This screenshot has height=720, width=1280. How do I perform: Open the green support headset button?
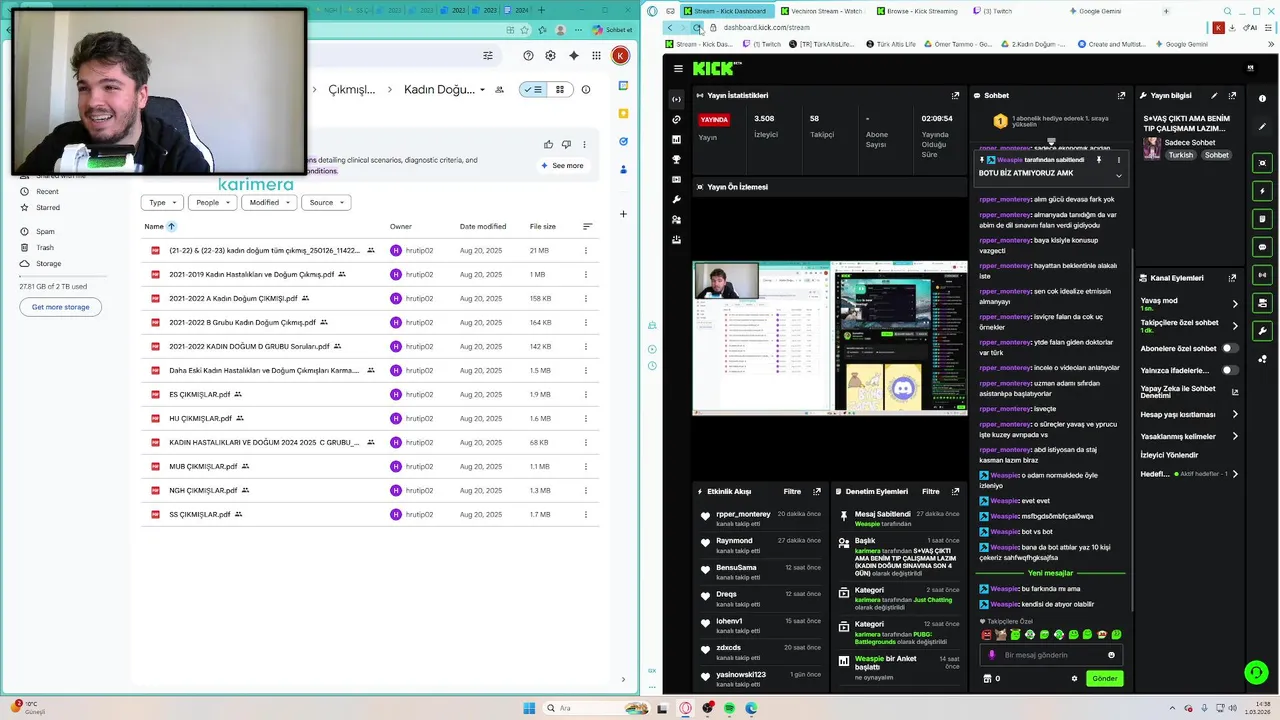pyautogui.click(x=1256, y=672)
